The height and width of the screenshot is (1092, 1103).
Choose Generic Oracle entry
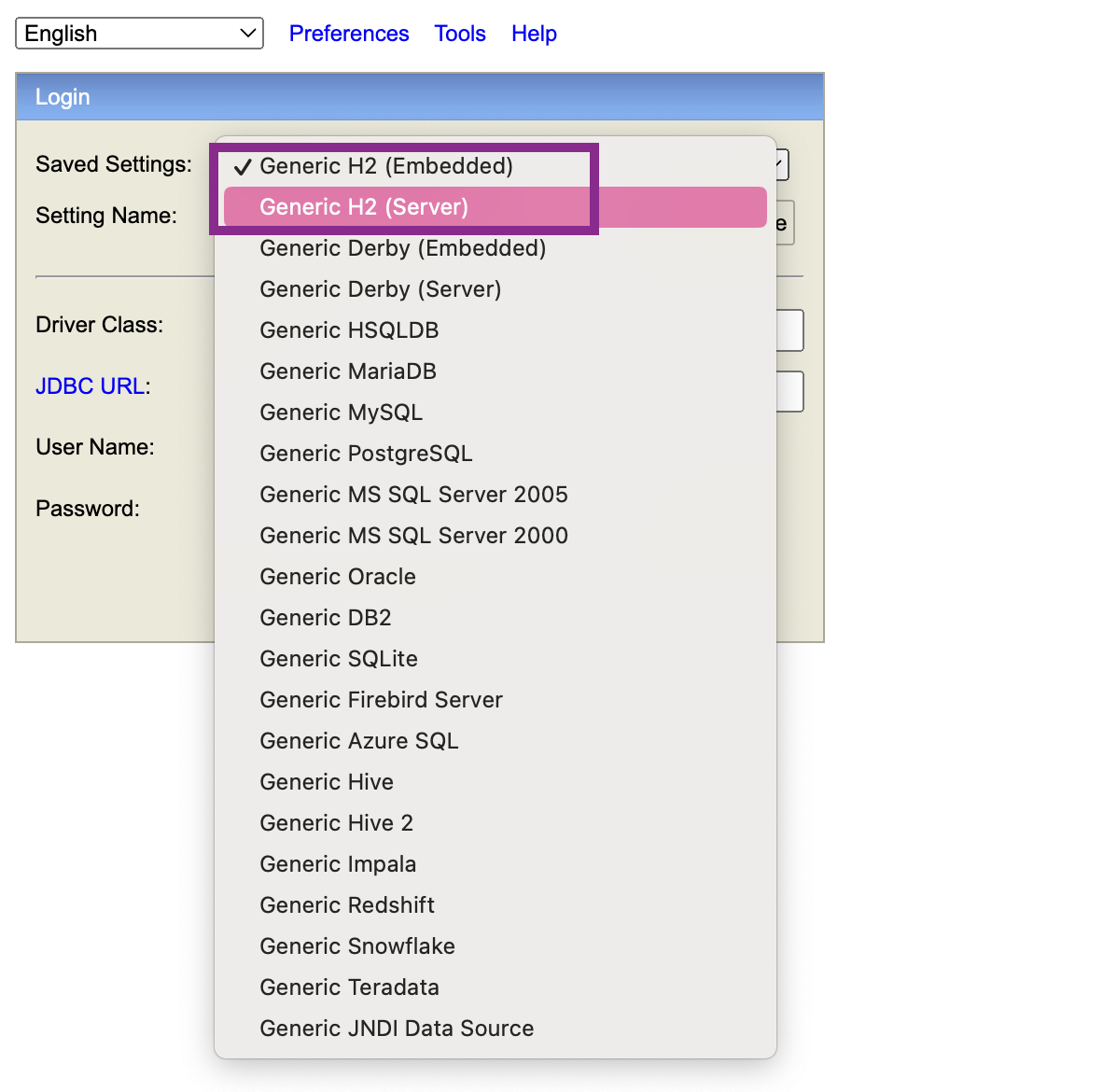496,576
